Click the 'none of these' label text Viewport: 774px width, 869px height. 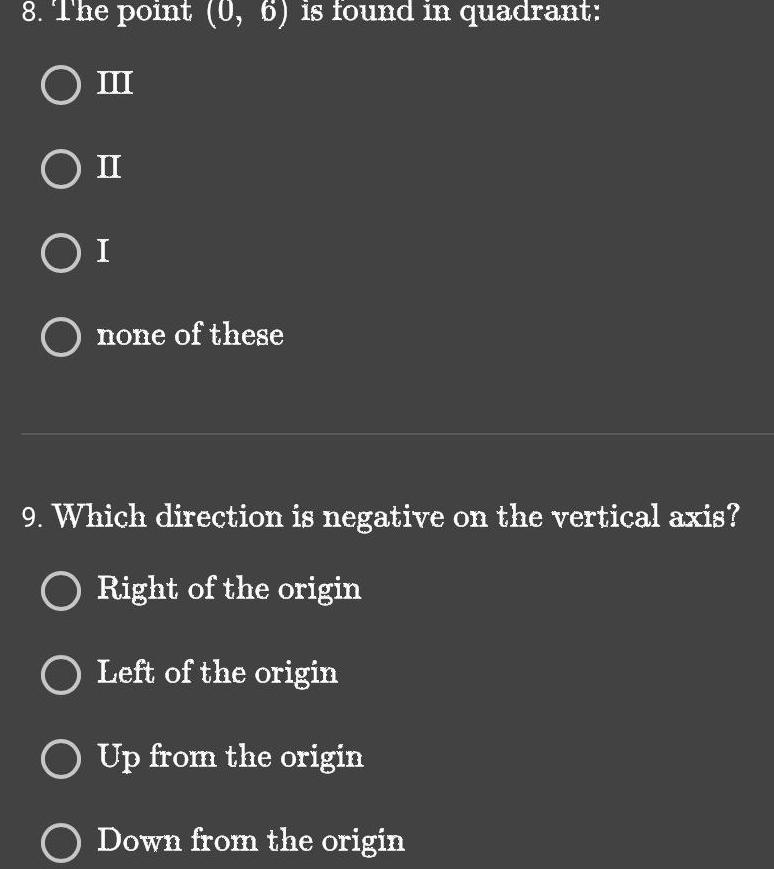(x=189, y=336)
